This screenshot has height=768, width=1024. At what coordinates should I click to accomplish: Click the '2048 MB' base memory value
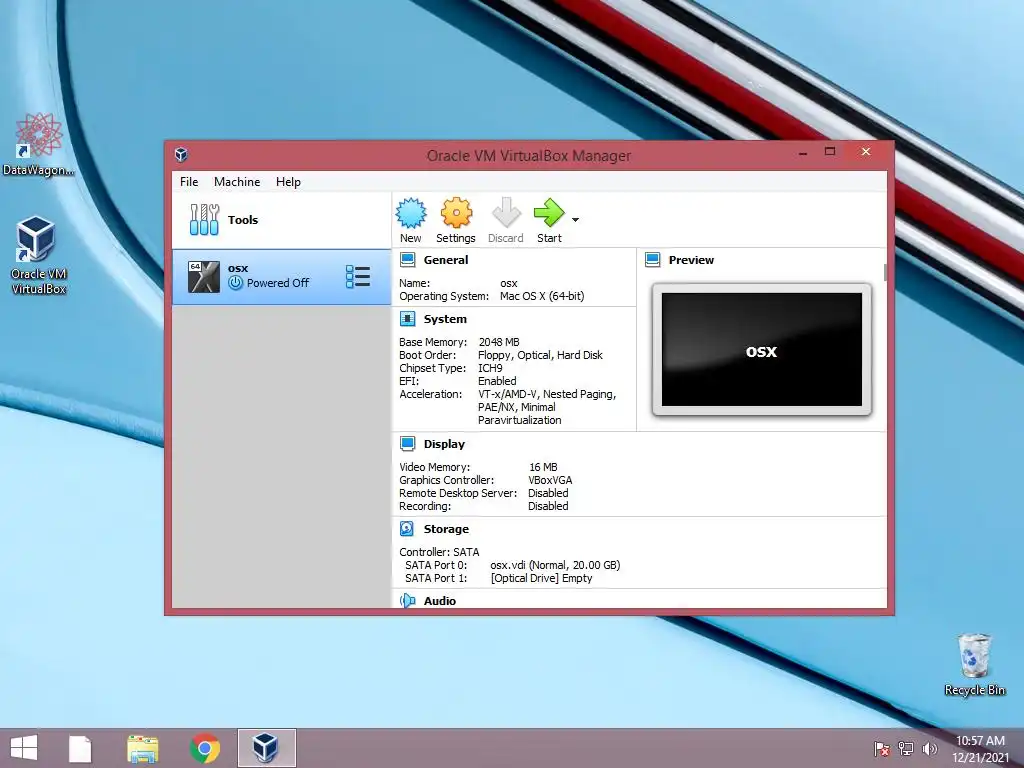click(499, 342)
